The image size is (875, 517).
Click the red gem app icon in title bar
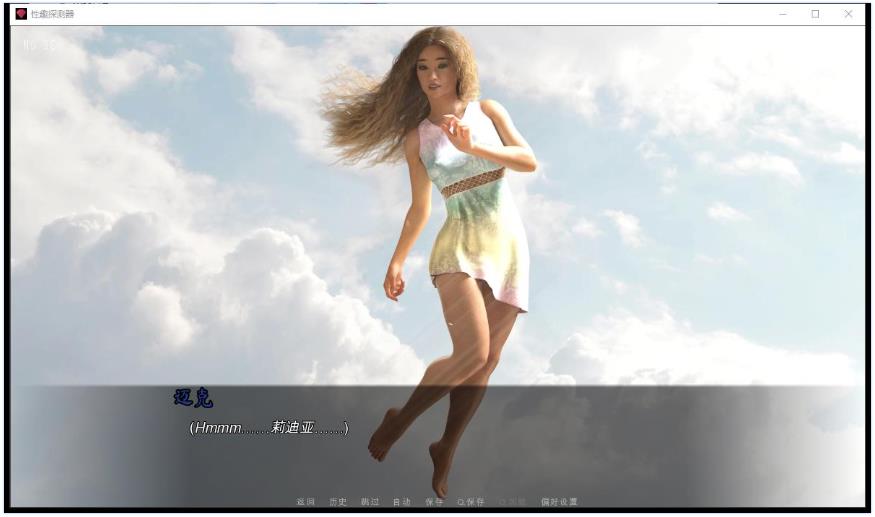tap(21, 14)
